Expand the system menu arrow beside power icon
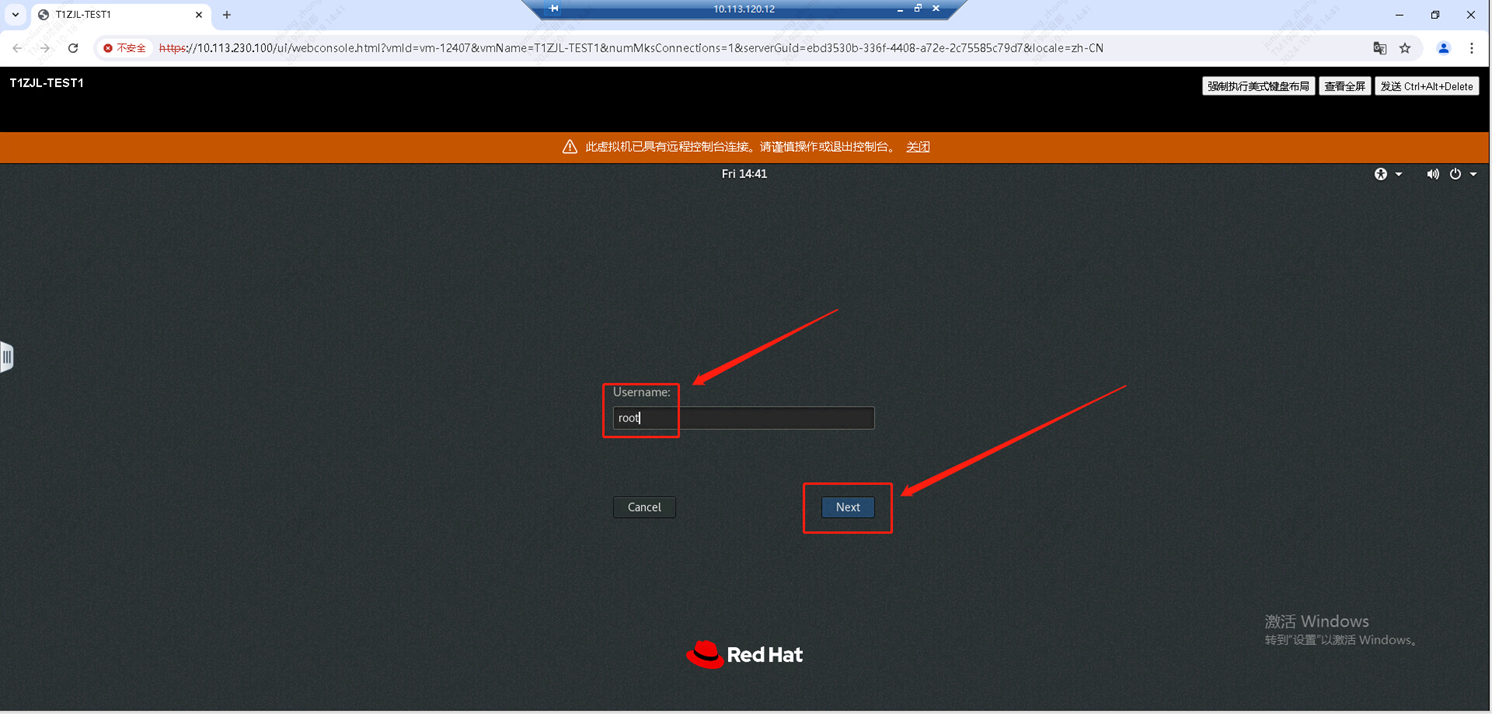 [x=1473, y=174]
